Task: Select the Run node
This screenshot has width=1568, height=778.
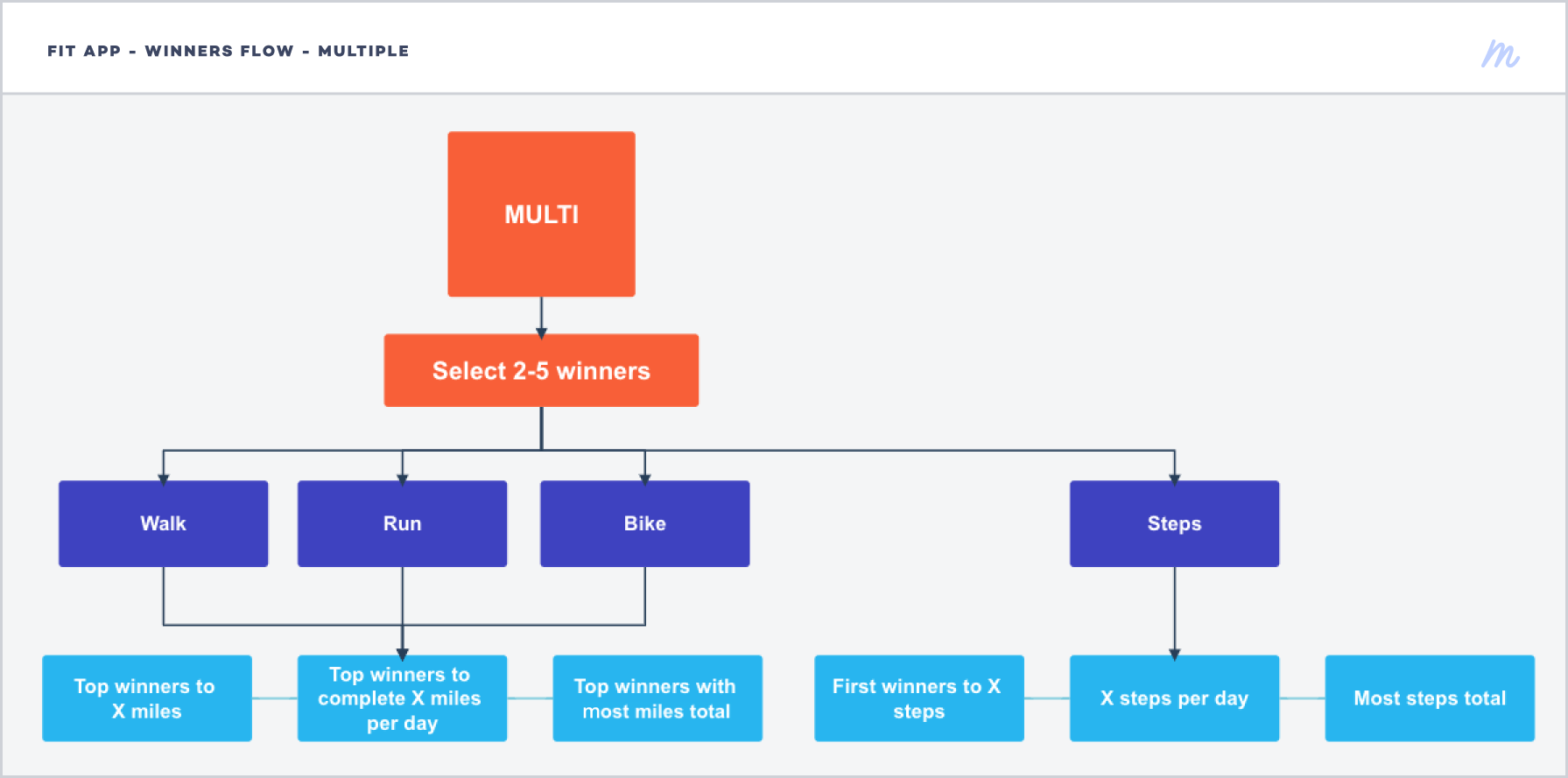Action: [x=403, y=523]
